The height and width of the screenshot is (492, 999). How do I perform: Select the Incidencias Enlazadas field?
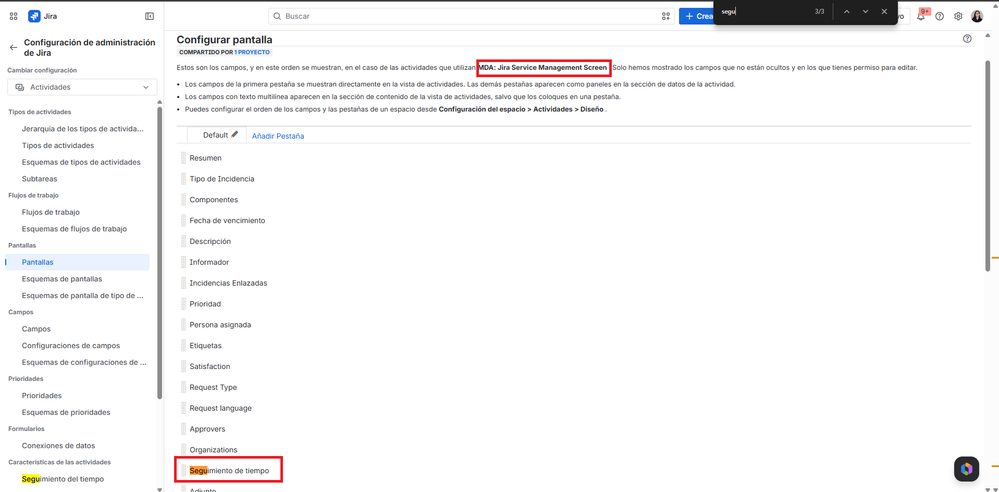click(228, 283)
